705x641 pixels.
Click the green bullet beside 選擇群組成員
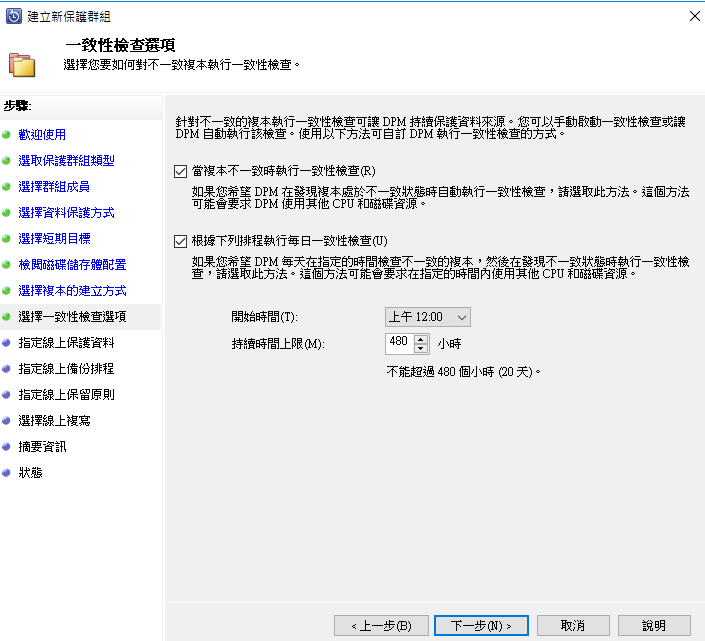(6, 187)
